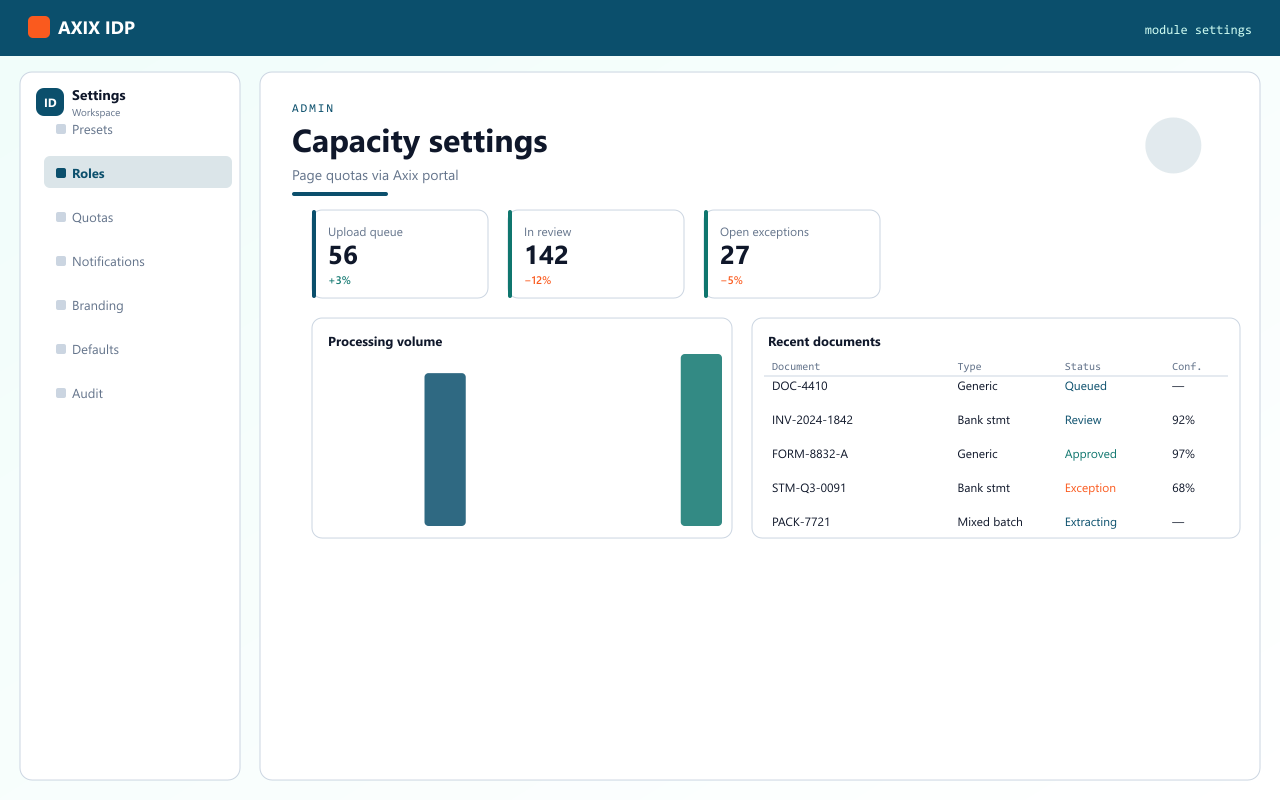
Task: Click the Extracting status
Action: click(1091, 522)
